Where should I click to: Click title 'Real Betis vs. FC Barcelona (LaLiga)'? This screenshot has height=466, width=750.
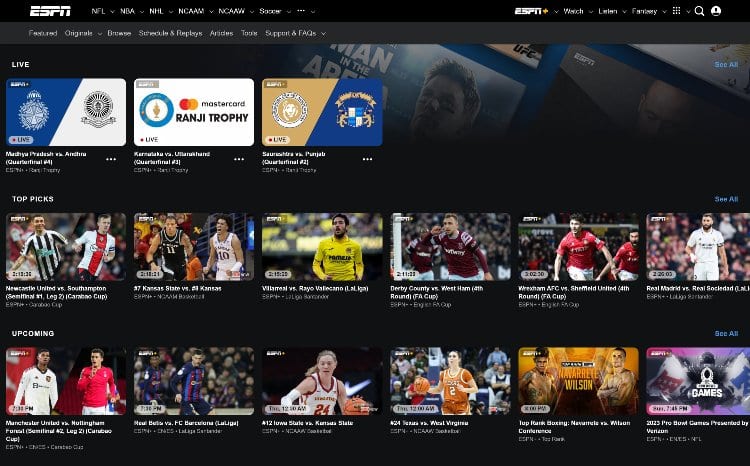click(x=186, y=423)
